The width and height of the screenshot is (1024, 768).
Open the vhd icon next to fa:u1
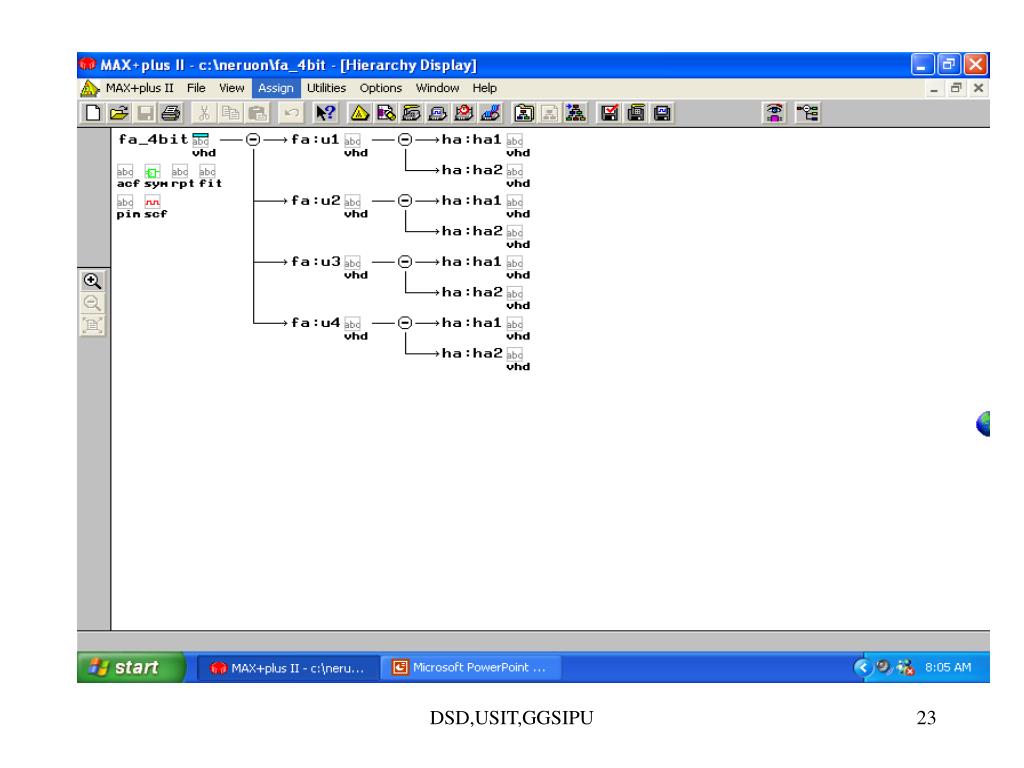(352, 140)
